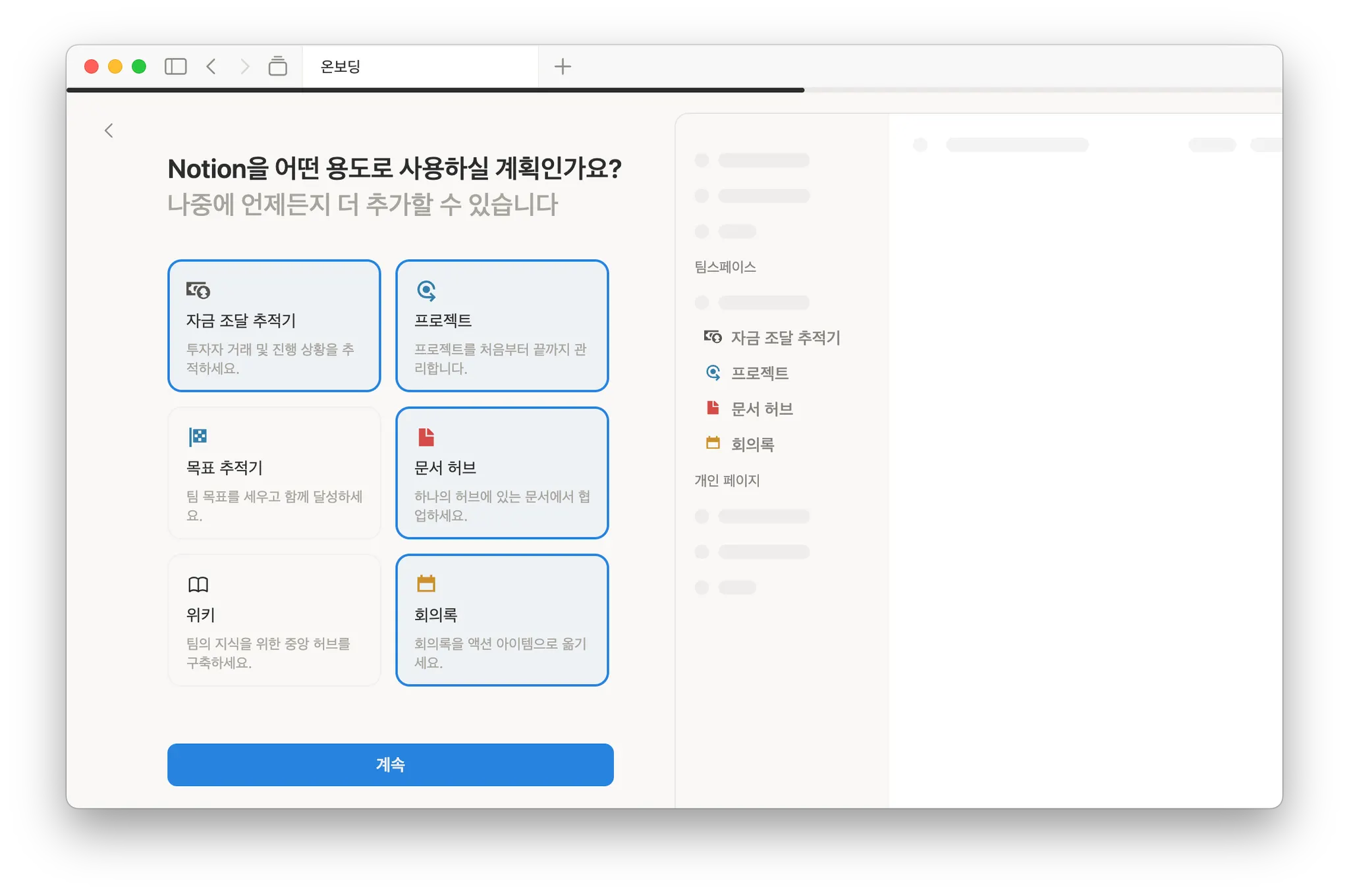Click the 회의록 calendar icon in preview sidebar
The image size is (1349, 896).
[713, 443]
